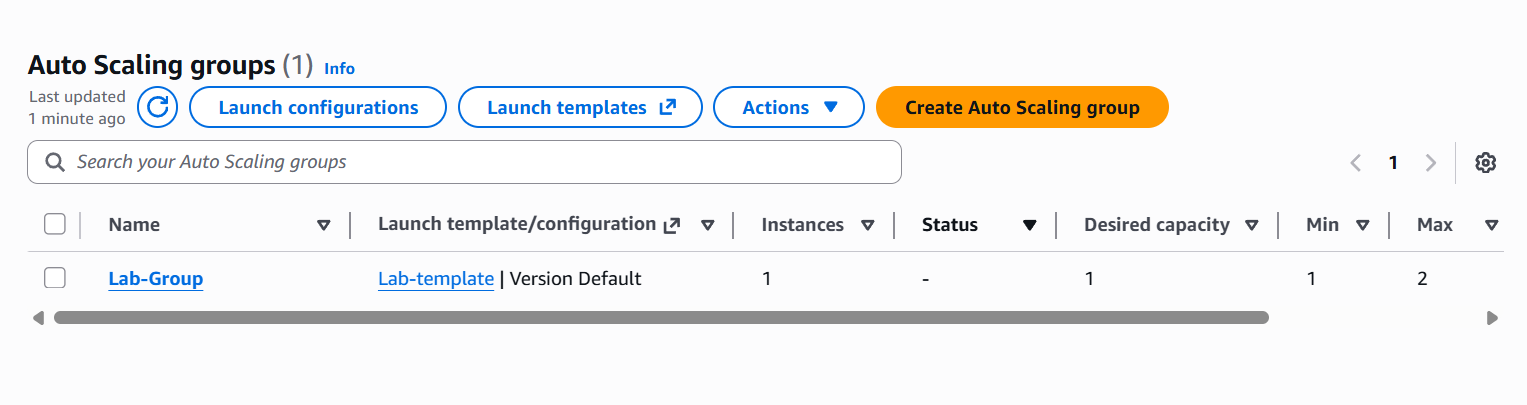Sort by Instances column arrow

[x=867, y=225]
